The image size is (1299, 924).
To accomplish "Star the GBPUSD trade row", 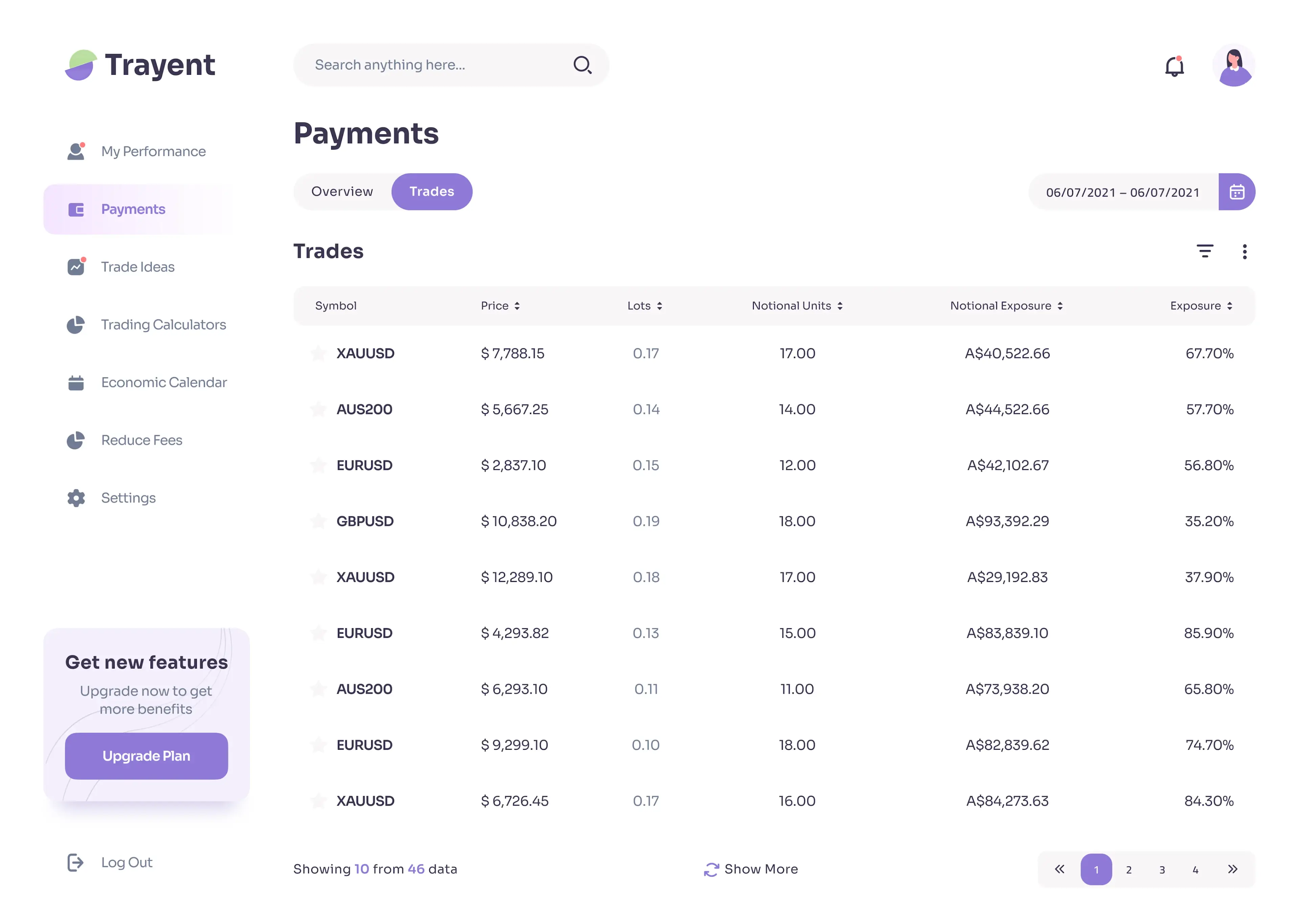I will 318,521.
